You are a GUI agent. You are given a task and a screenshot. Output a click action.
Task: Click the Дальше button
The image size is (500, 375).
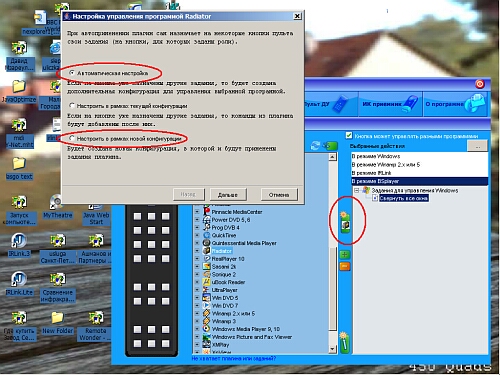coord(228,195)
